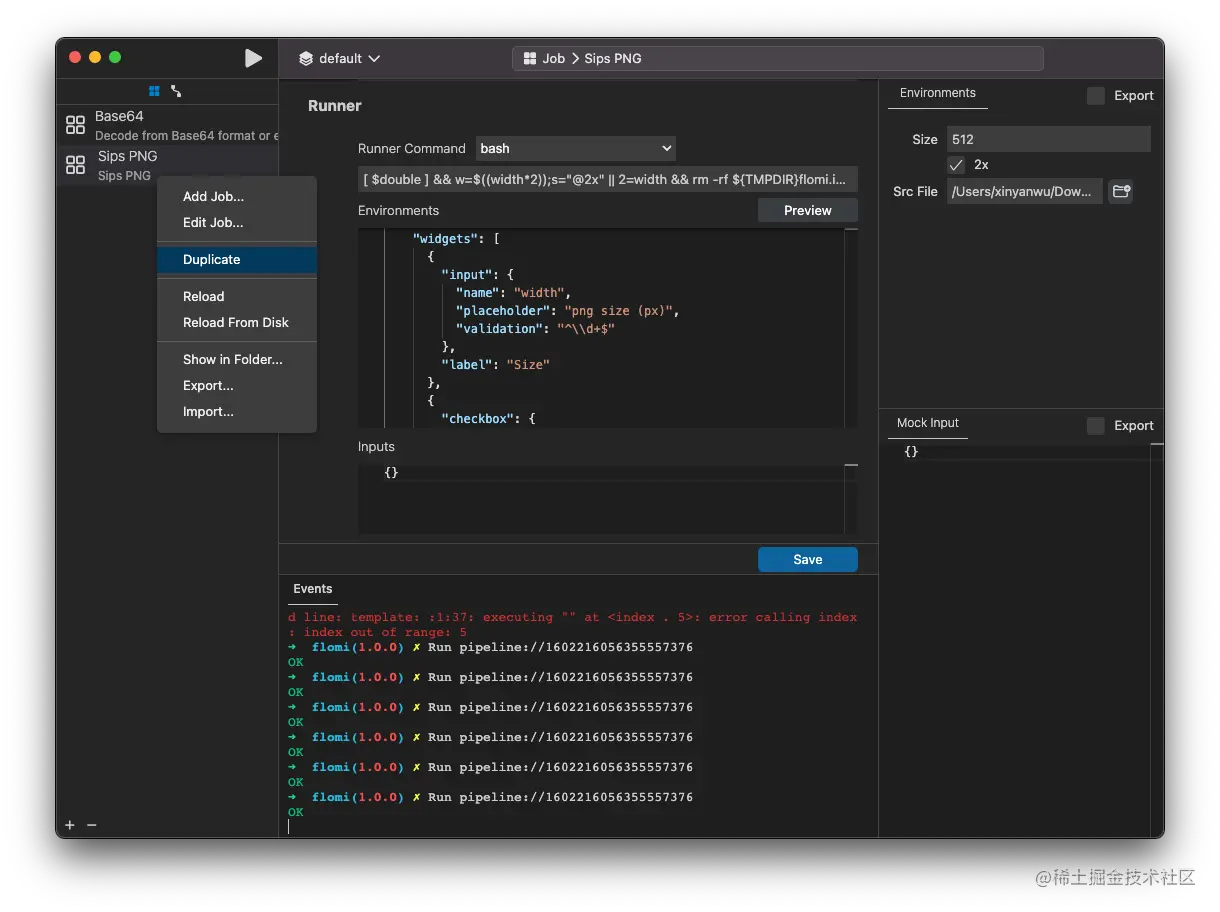Select the Sips PNG job icon
Image resolution: width=1220 pixels, height=912 pixels.
75,165
